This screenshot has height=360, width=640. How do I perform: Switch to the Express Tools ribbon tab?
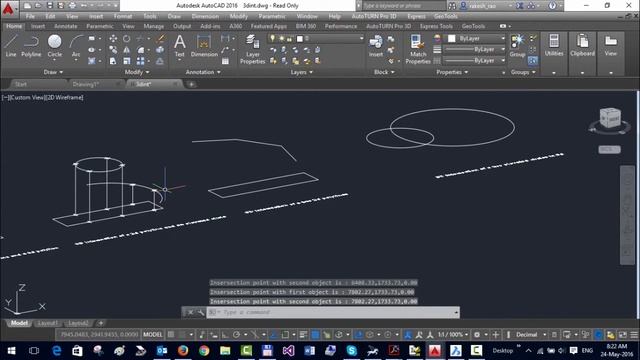pyautogui.click(x=436, y=26)
